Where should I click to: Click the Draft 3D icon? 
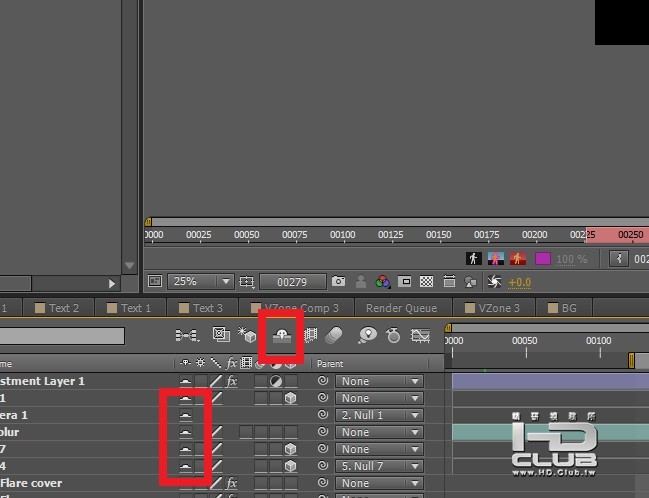(247, 334)
